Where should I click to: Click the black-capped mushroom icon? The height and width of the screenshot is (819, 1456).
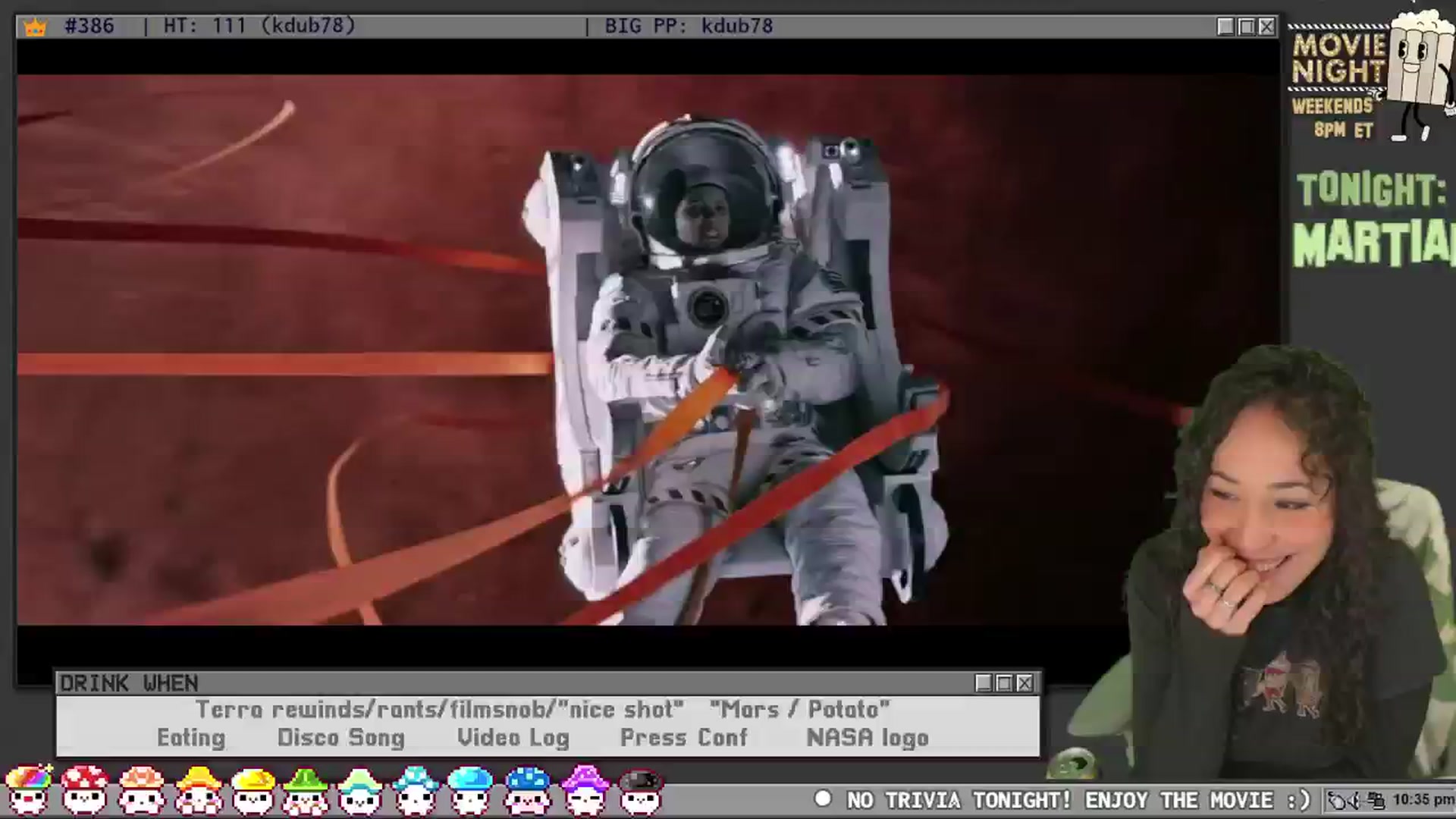click(641, 791)
